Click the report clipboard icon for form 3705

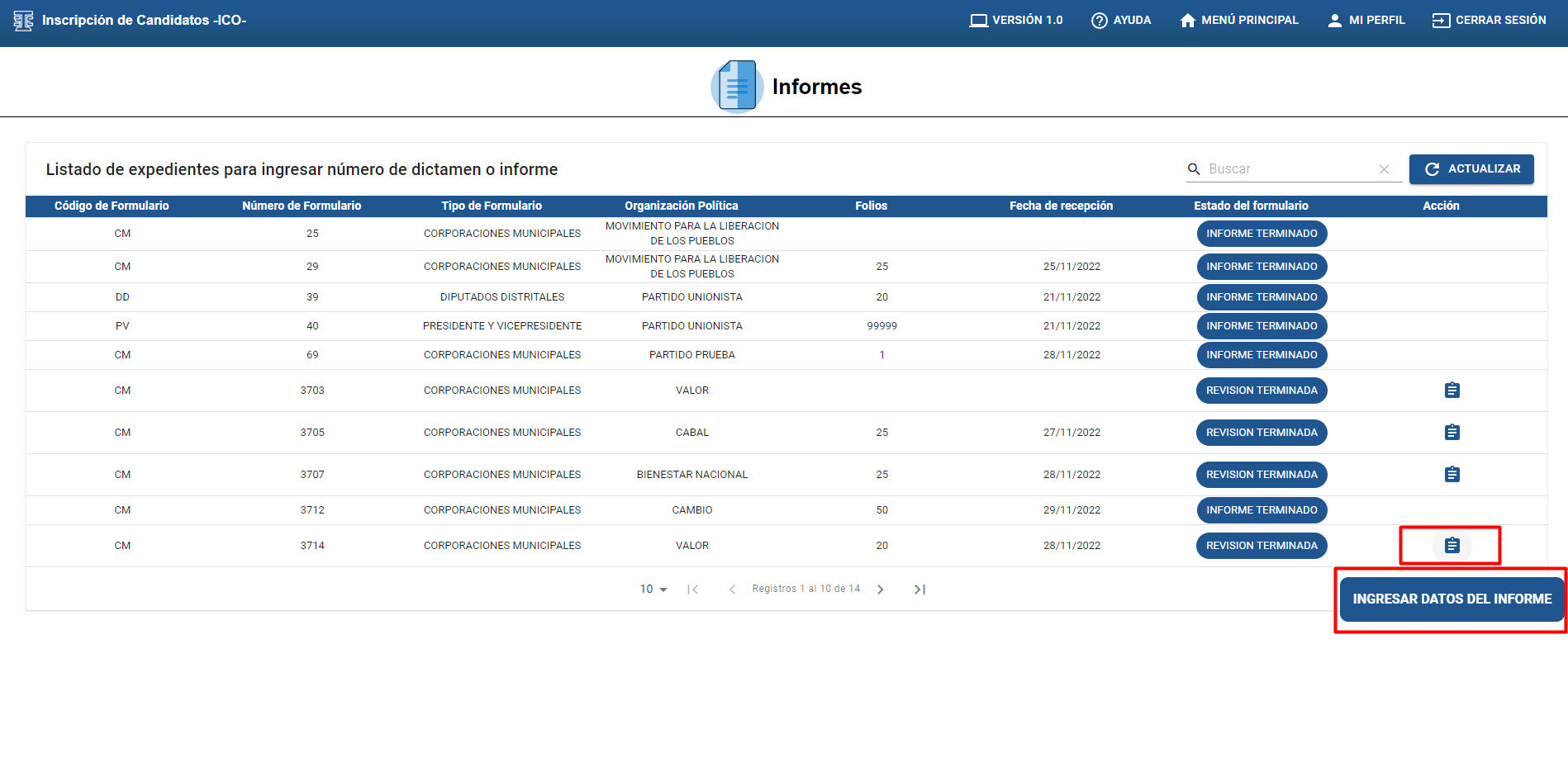1452,432
